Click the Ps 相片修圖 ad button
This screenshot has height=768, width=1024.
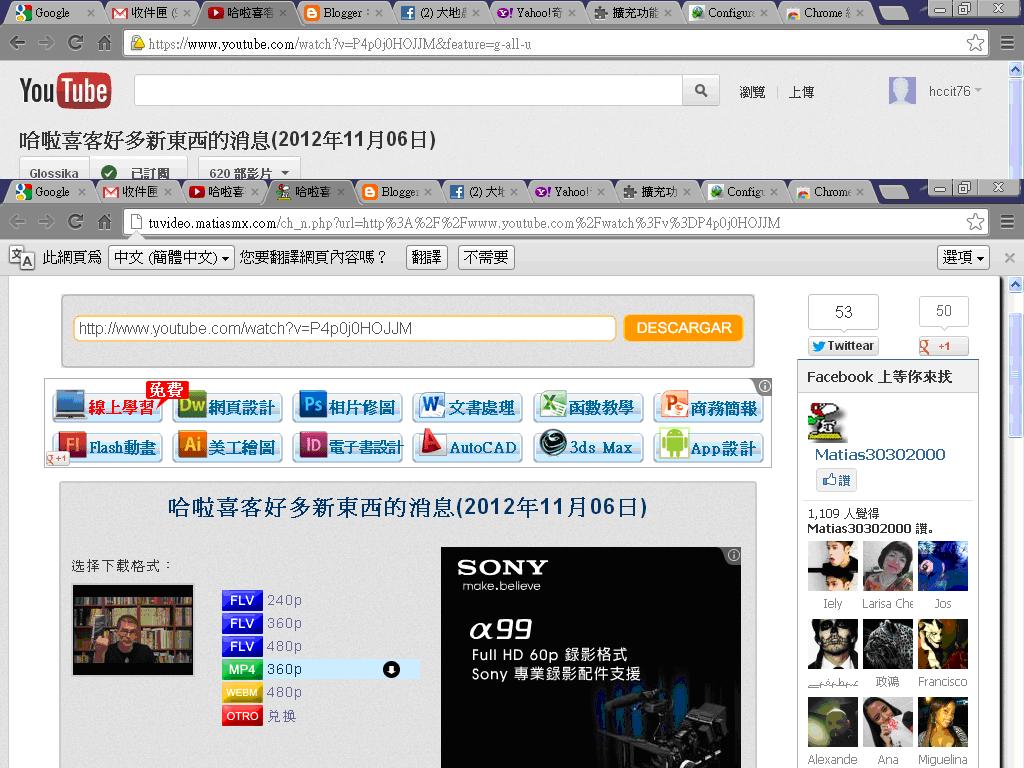point(347,408)
